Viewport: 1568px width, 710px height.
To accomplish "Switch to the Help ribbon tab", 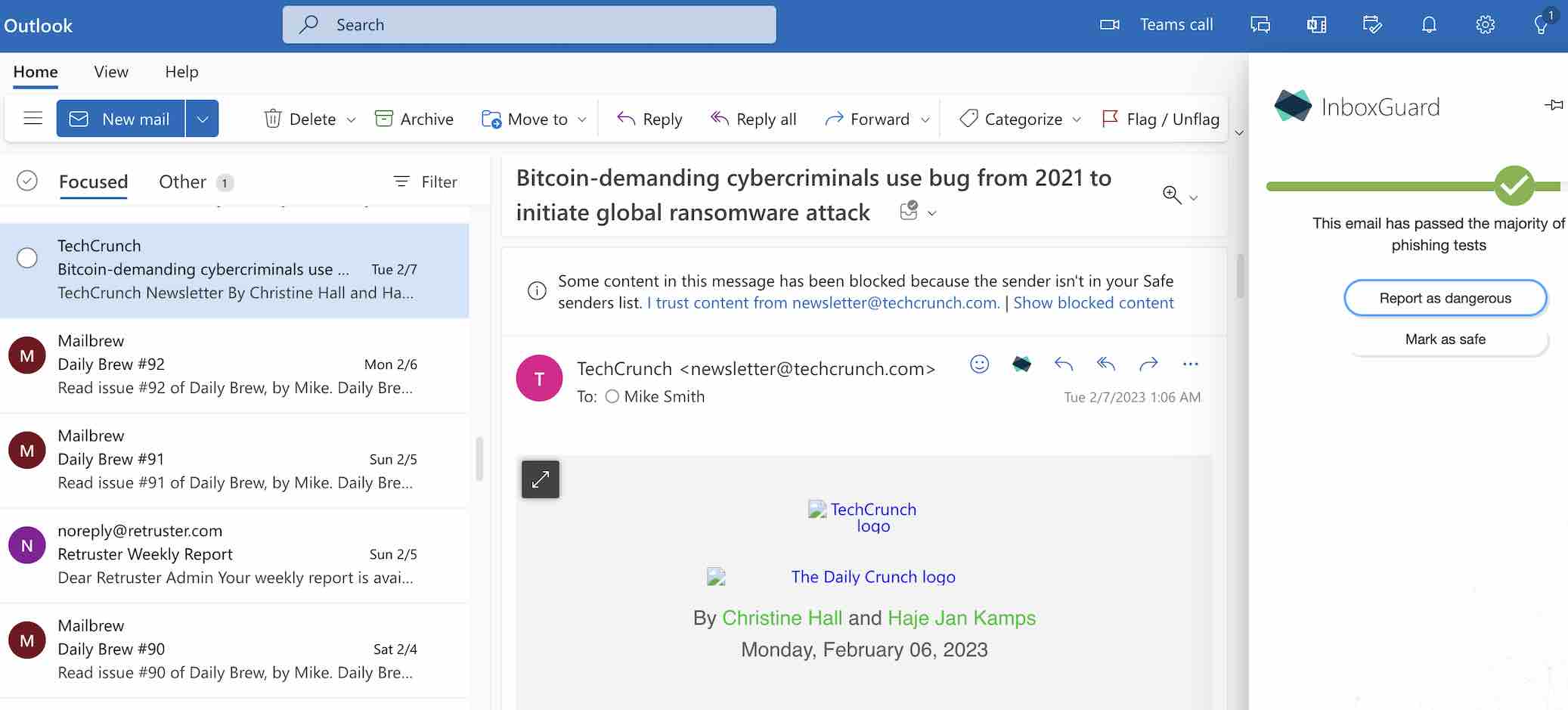I will (x=181, y=72).
